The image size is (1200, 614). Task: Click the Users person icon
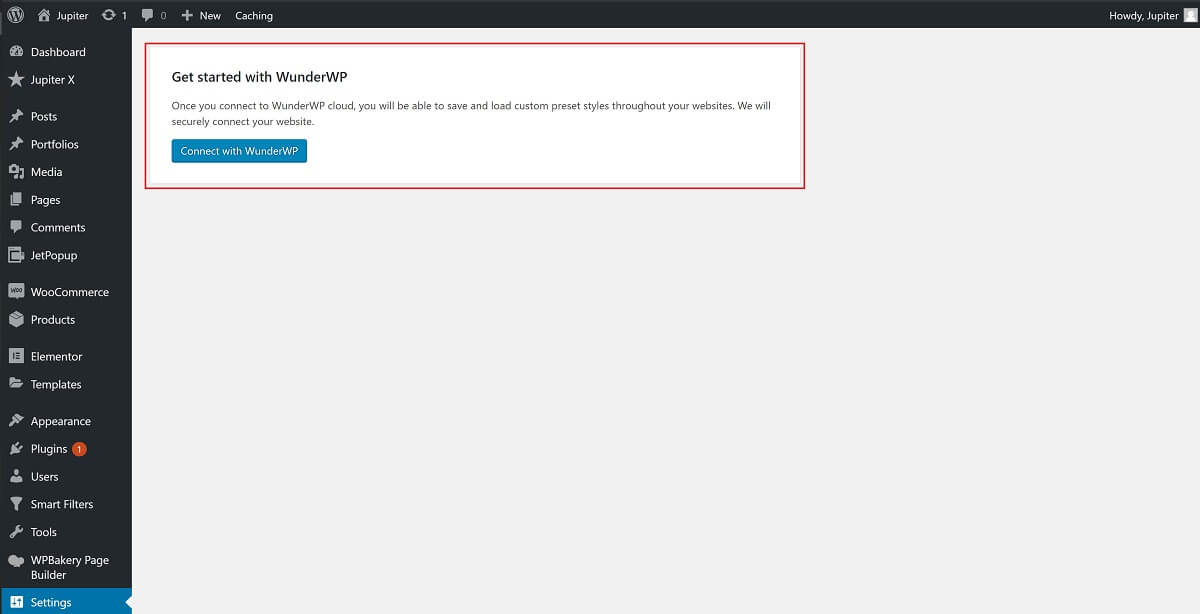coord(16,477)
